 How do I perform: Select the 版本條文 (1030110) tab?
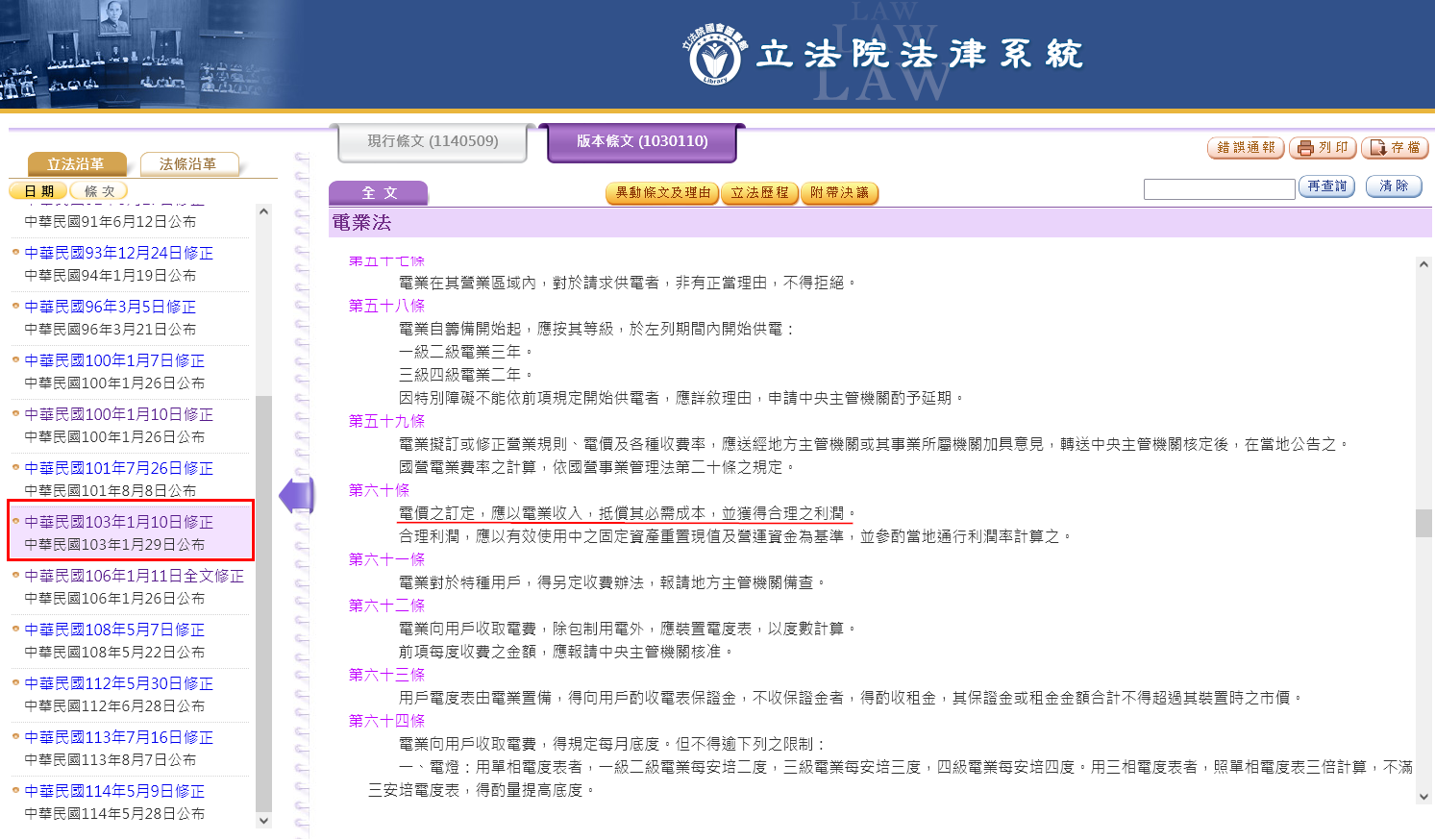pyautogui.click(x=642, y=141)
